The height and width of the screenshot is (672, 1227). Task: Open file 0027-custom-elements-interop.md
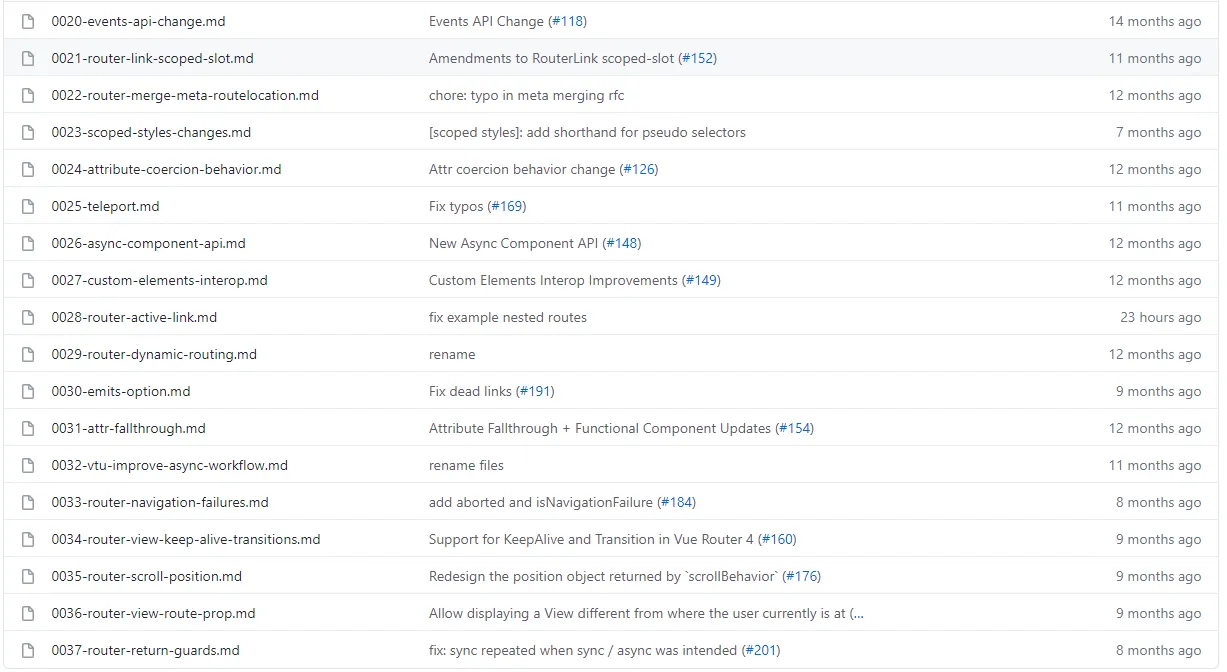pos(160,280)
